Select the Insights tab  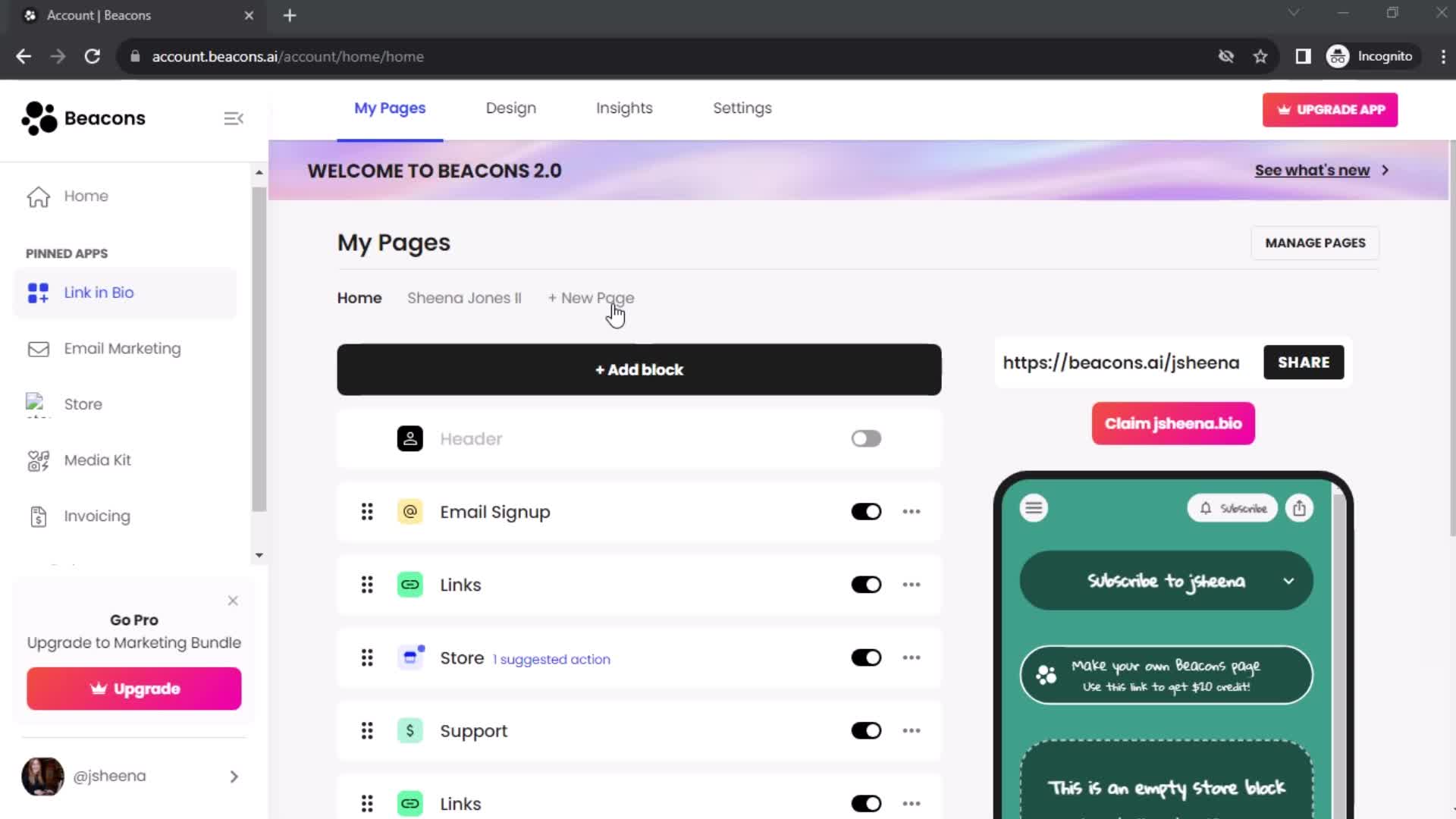click(625, 108)
